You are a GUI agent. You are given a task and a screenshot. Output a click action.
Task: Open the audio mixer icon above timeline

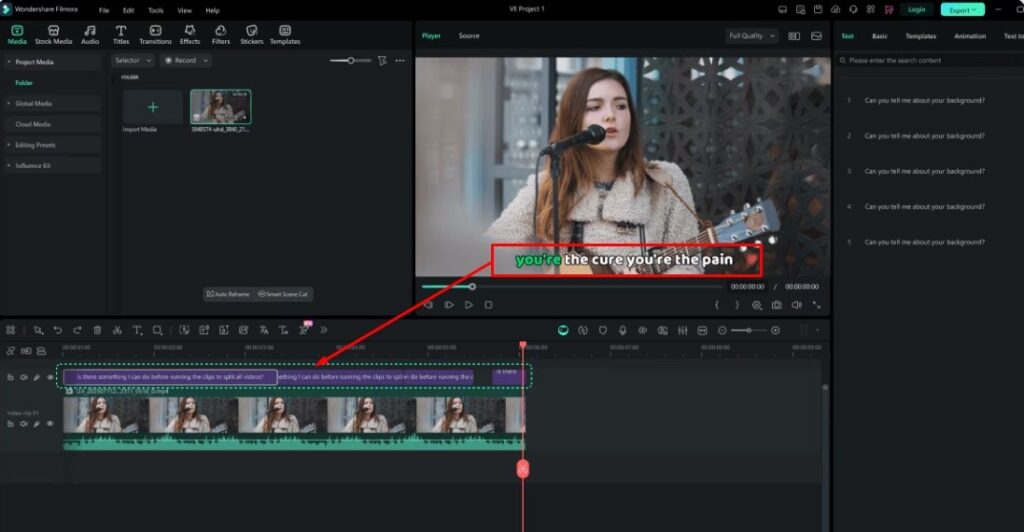pyautogui.click(x=682, y=330)
